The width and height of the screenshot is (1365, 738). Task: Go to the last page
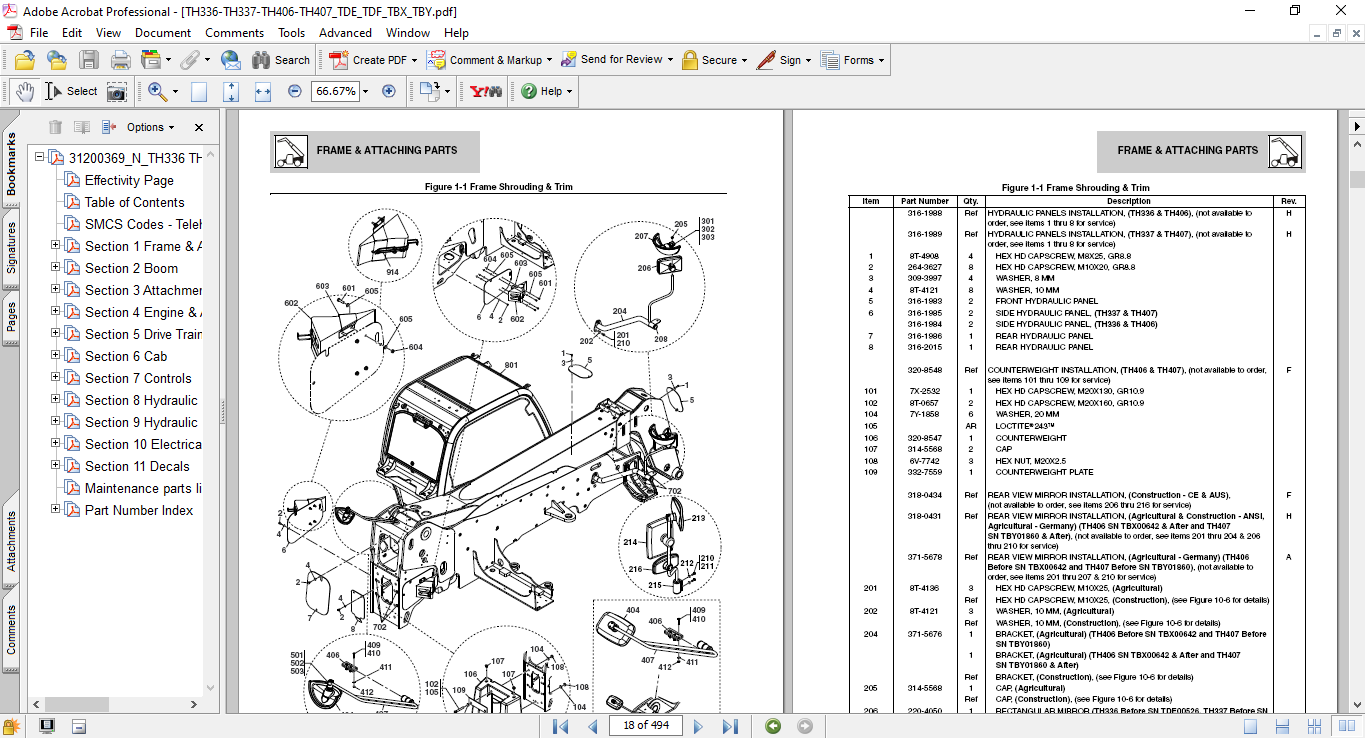pos(731,726)
